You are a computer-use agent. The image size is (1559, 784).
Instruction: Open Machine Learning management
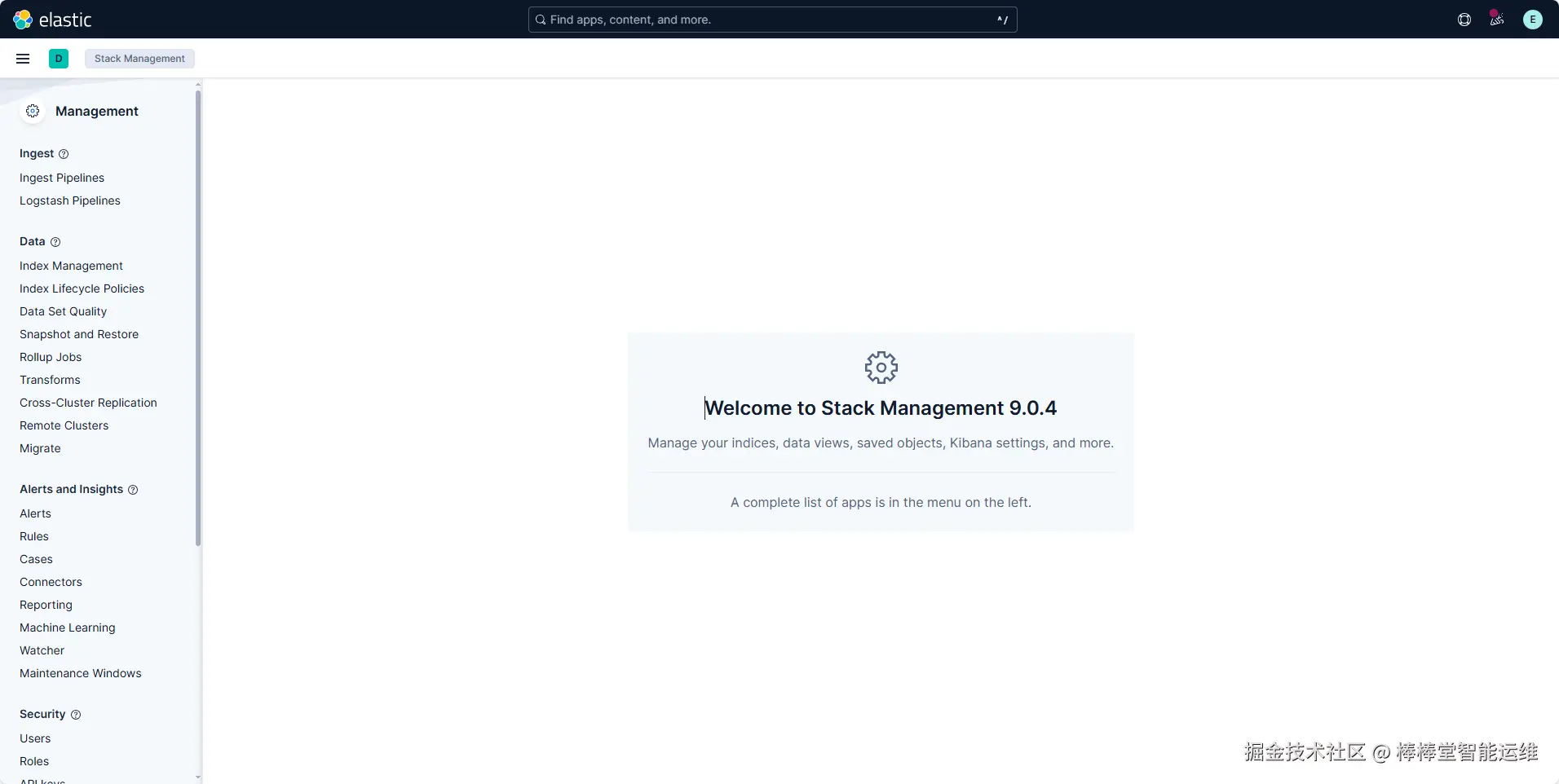click(x=68, y=628)
